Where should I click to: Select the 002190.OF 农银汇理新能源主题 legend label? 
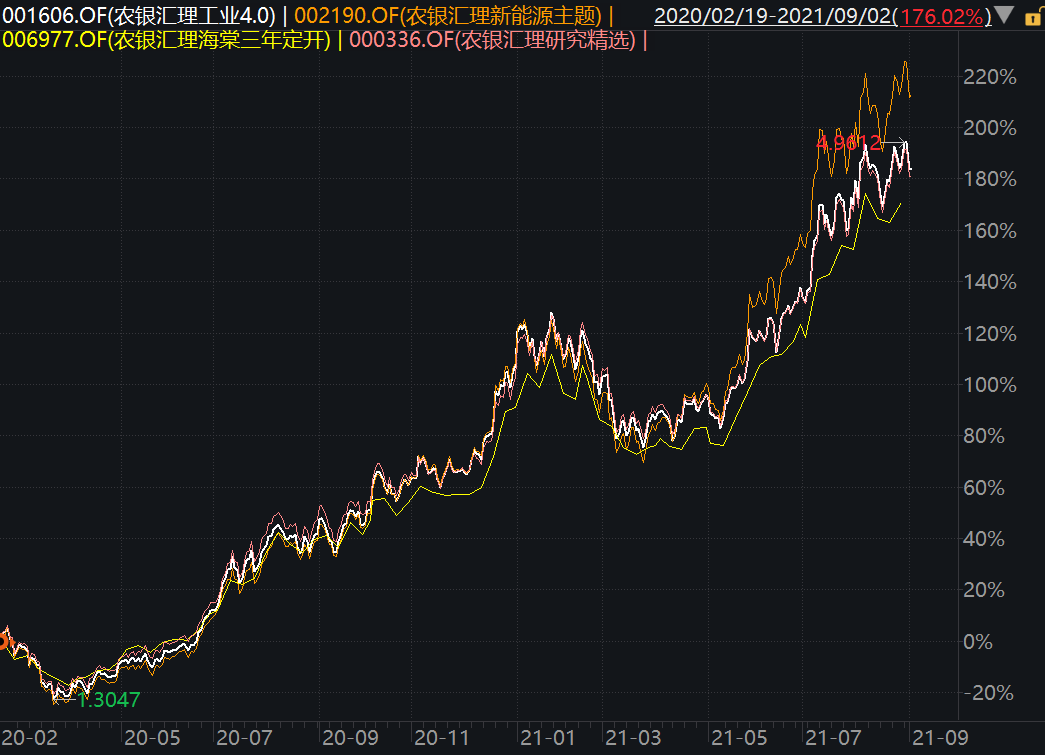pyautogui.click(x=448, y=15)
